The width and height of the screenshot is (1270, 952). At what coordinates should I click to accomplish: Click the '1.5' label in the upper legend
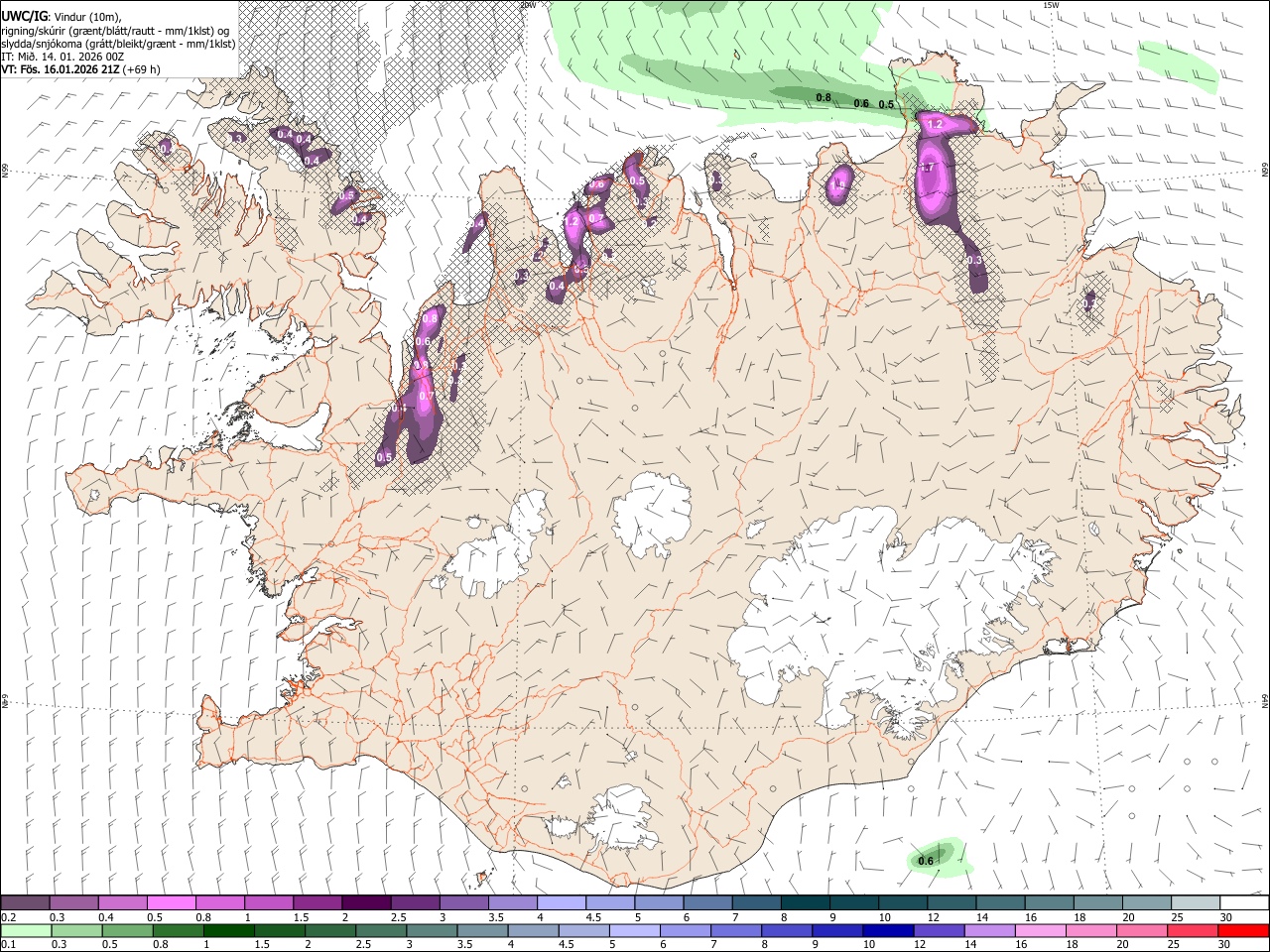click(x=300, y=917)
